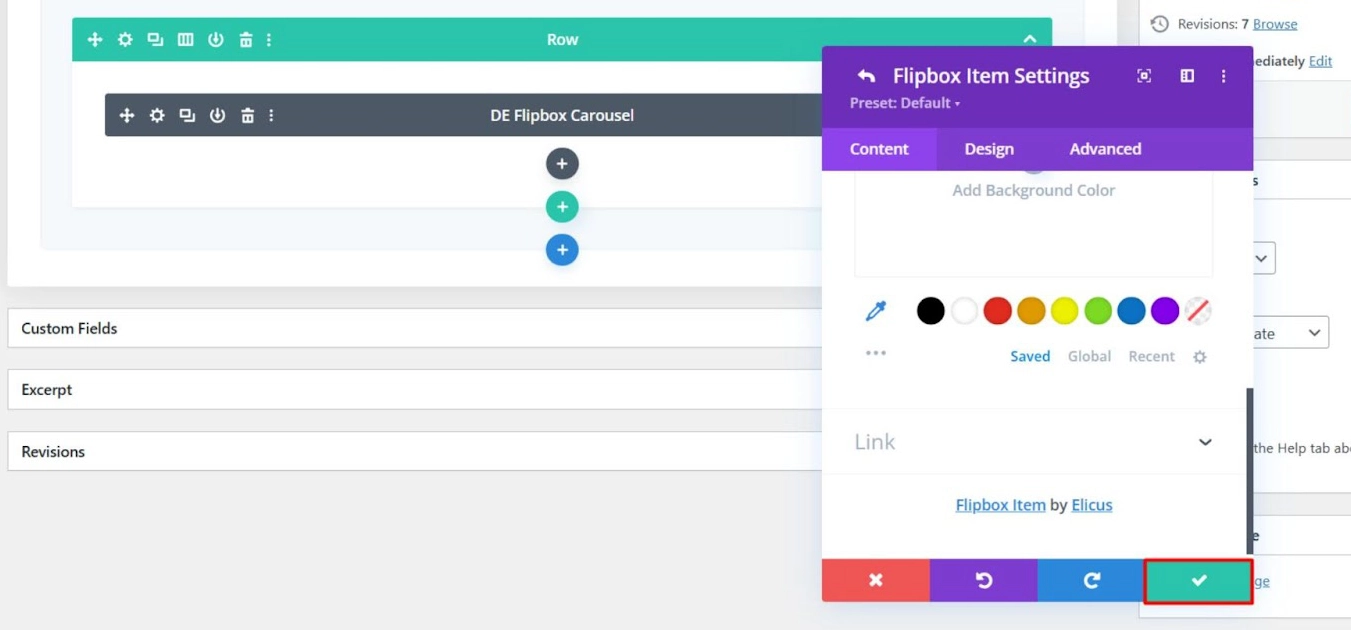Expand Excerpt panel

pyautogui.click(x=415, y=390)
